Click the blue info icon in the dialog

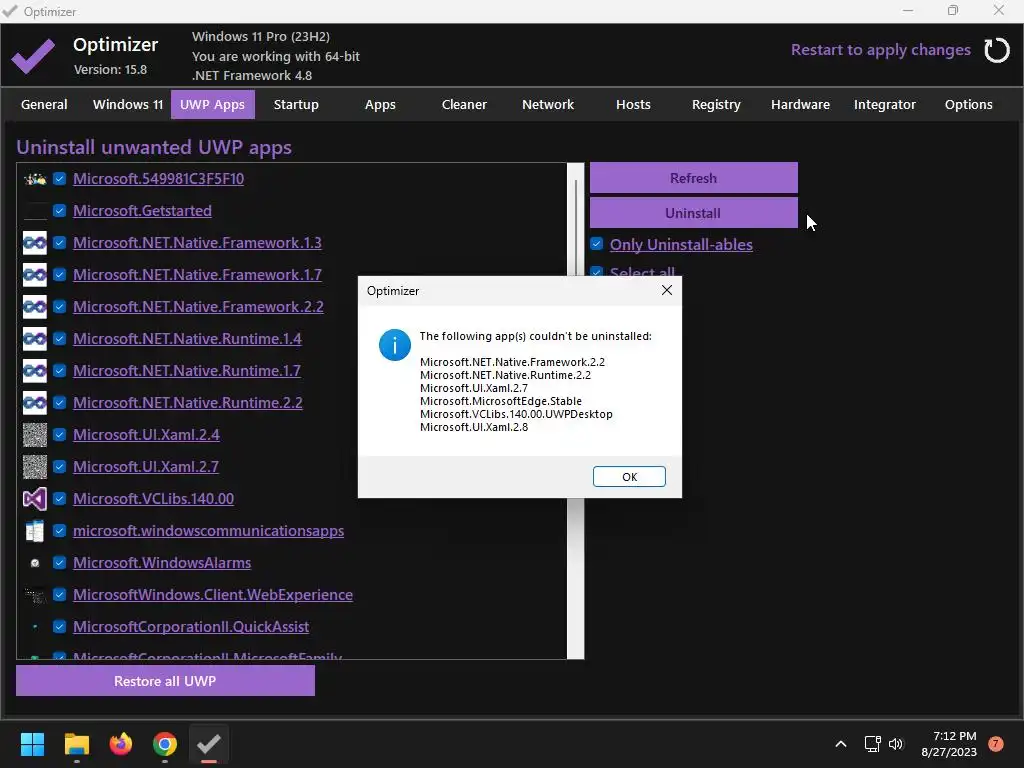pos(394,345)
